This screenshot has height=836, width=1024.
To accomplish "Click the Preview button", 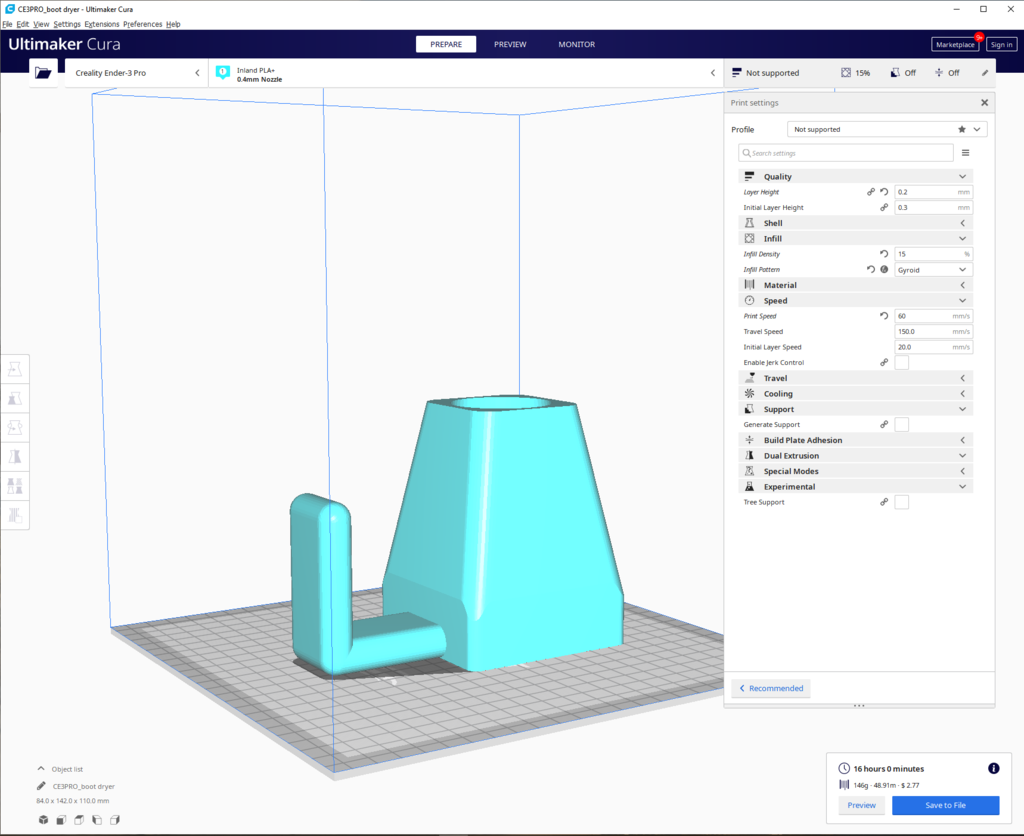I will [861, 805].
